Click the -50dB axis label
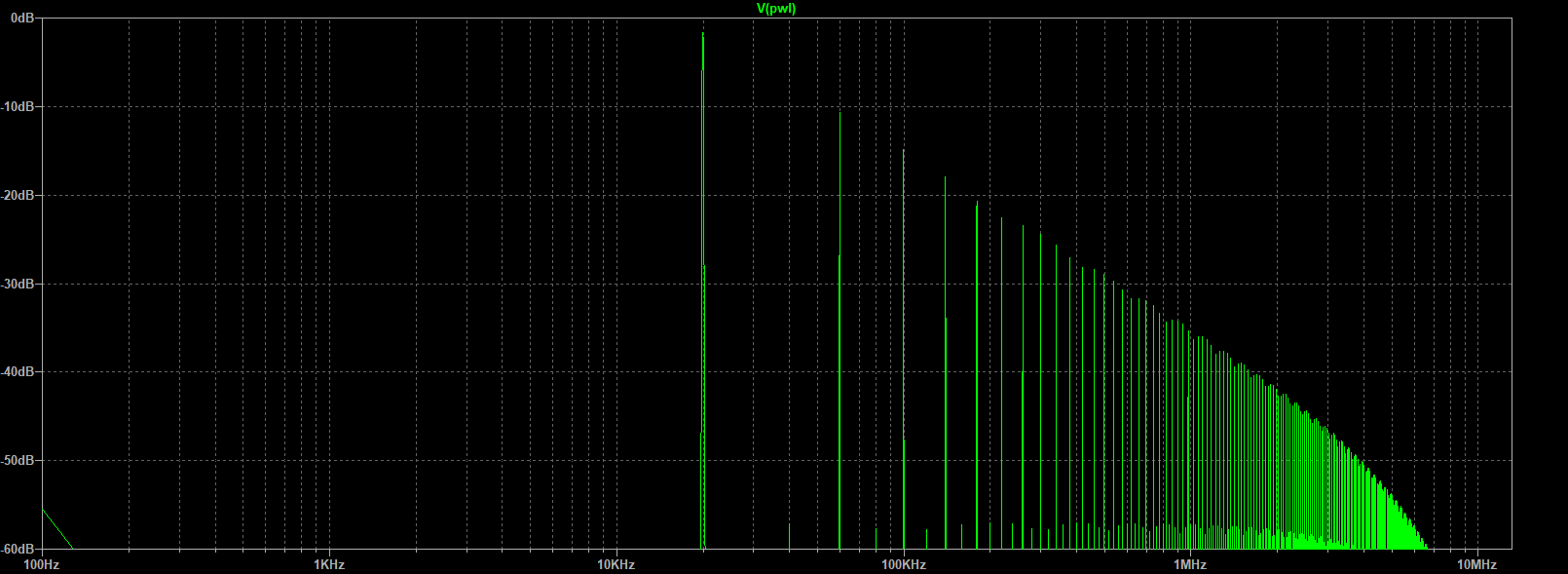Image resolution: width=1568 pixels, height=574 pixels. pos(18,460)
